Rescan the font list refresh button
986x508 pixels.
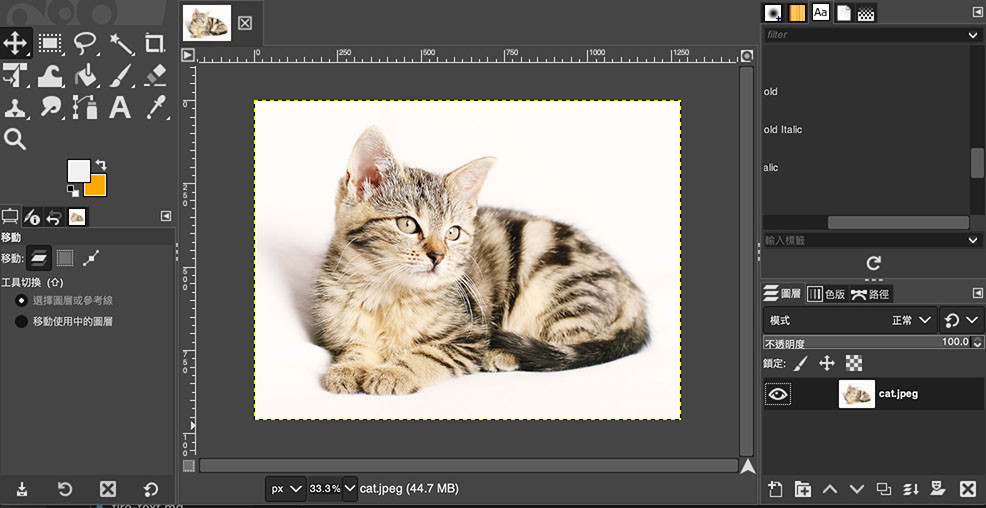coord(873,263)
